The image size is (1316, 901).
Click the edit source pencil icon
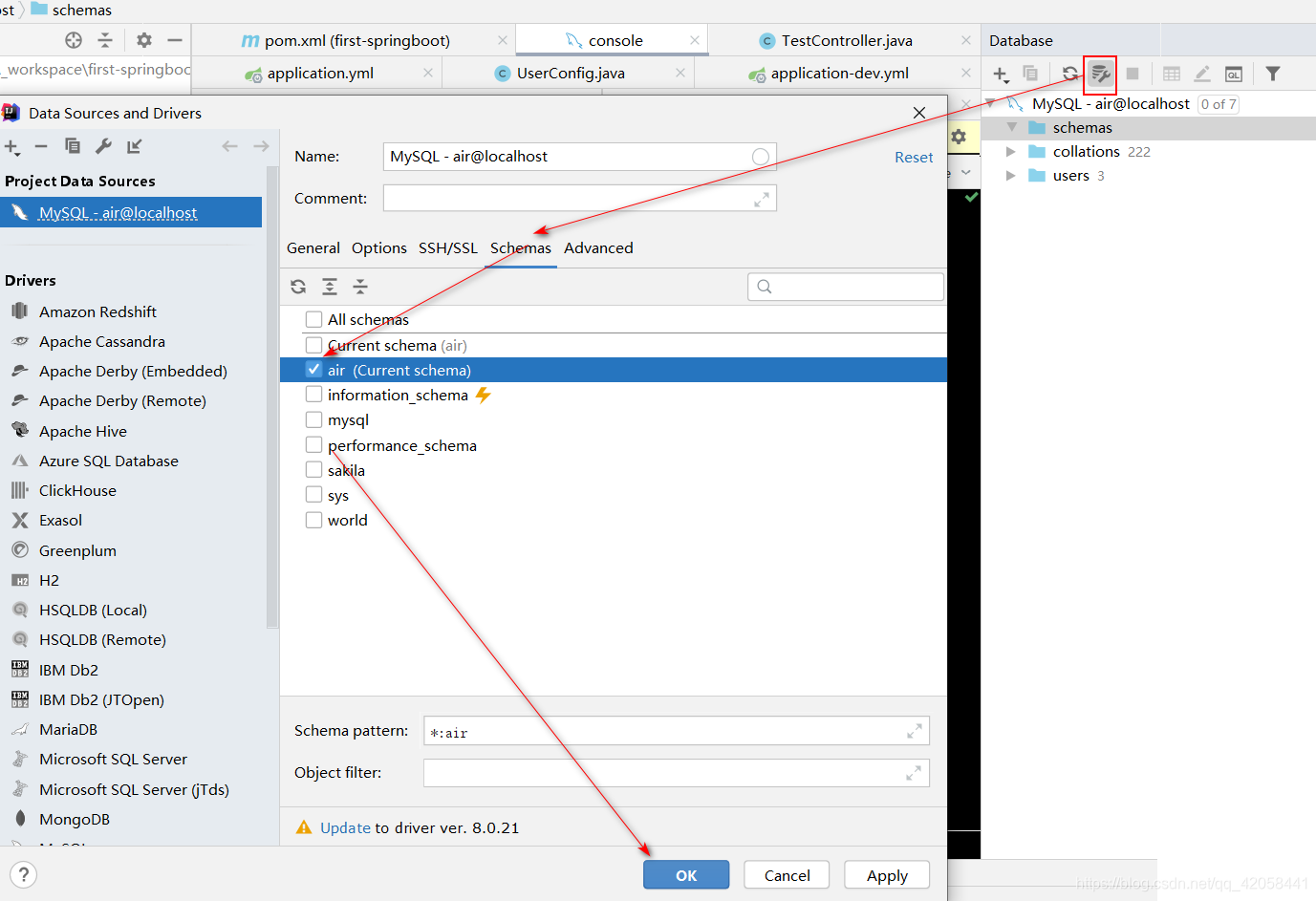click(x=1202, y=74)
